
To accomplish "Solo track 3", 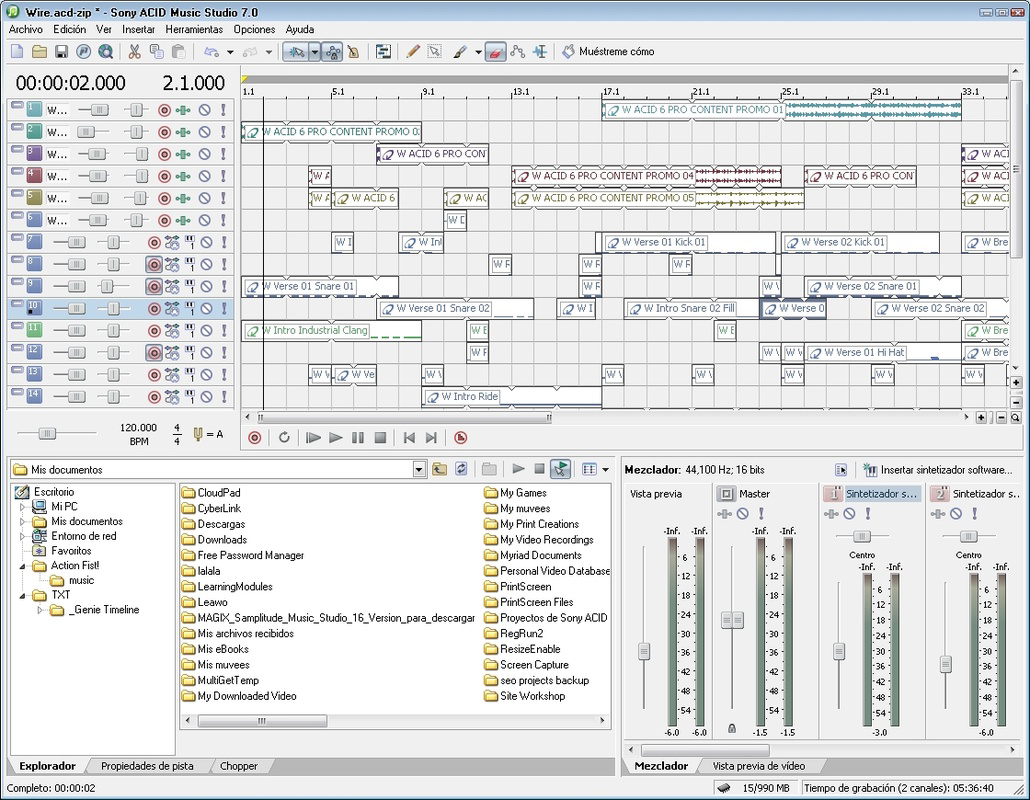I will pyautogui.click(x=223, y=154).
